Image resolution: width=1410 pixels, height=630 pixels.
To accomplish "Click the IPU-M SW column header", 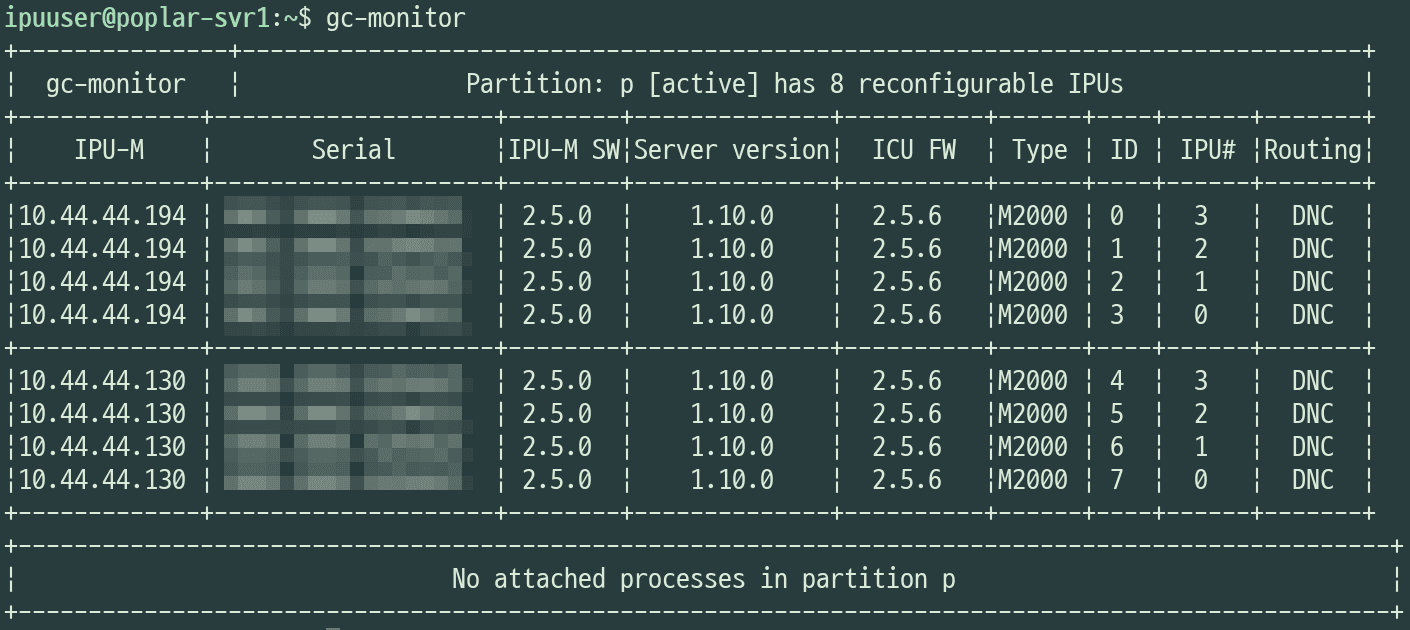I will [x=564, y=150].
